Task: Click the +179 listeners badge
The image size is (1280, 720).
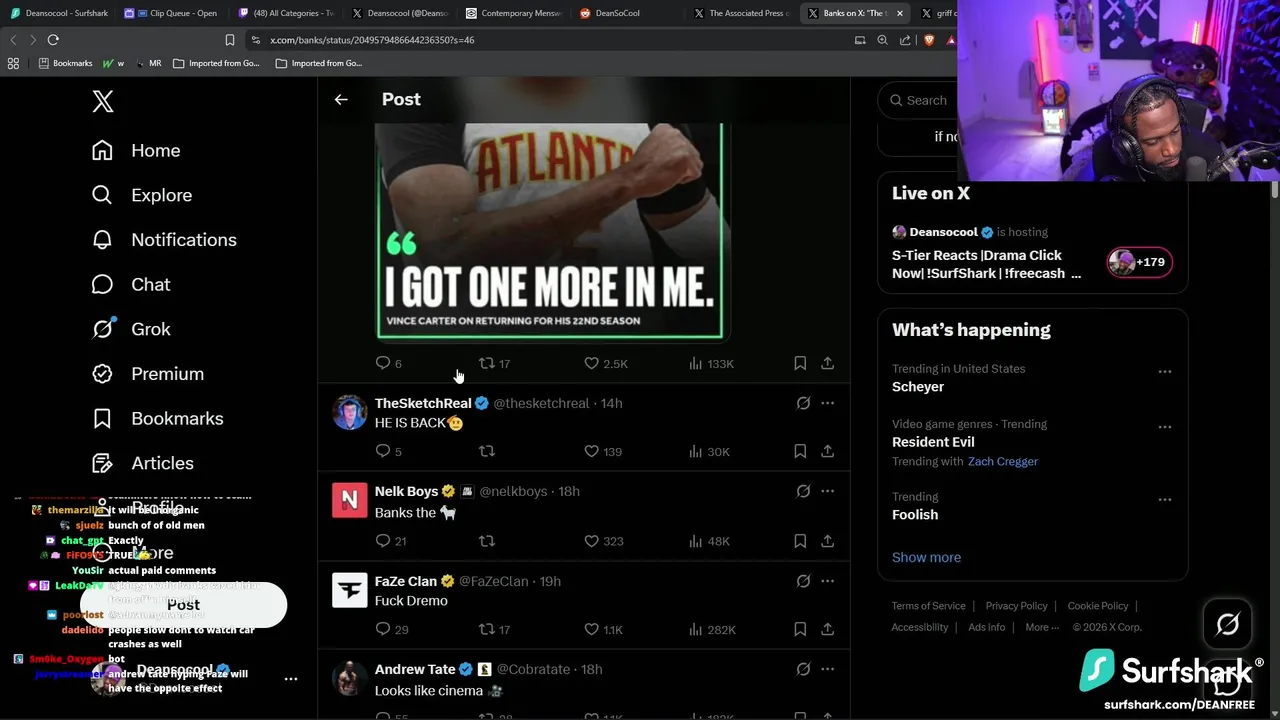Action: pyautogui.click(x=1140, y=262)
